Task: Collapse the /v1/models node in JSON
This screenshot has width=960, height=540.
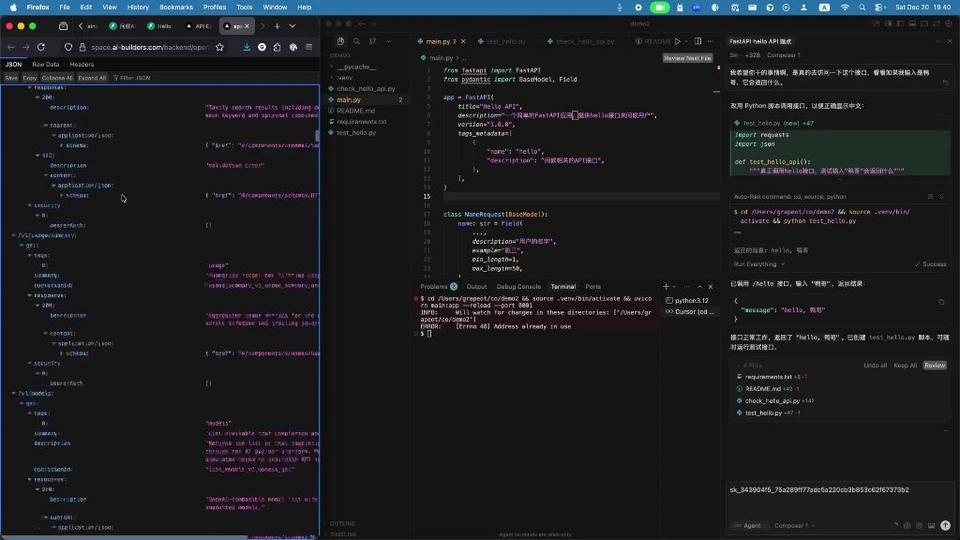Action: 14,393
